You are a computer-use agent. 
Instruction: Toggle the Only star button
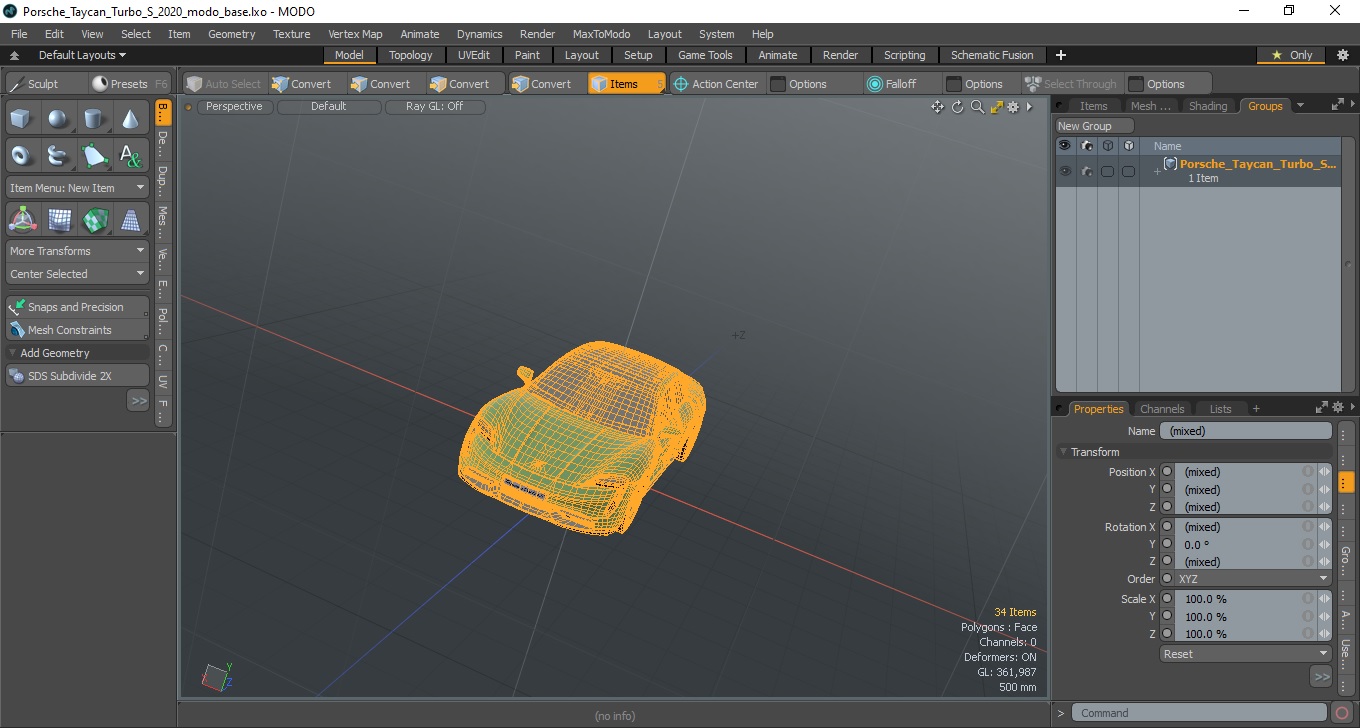coord(1292,55)
